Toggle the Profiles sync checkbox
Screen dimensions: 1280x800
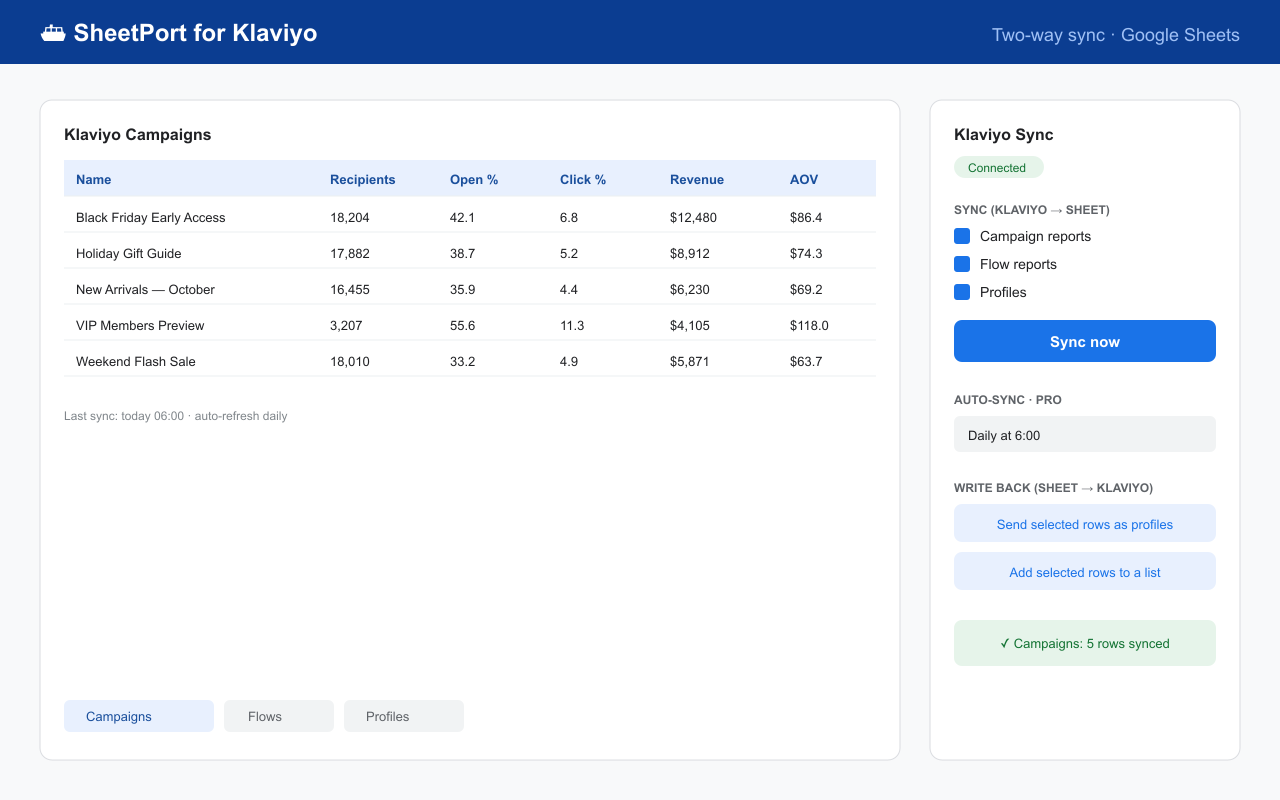[962, 292]
